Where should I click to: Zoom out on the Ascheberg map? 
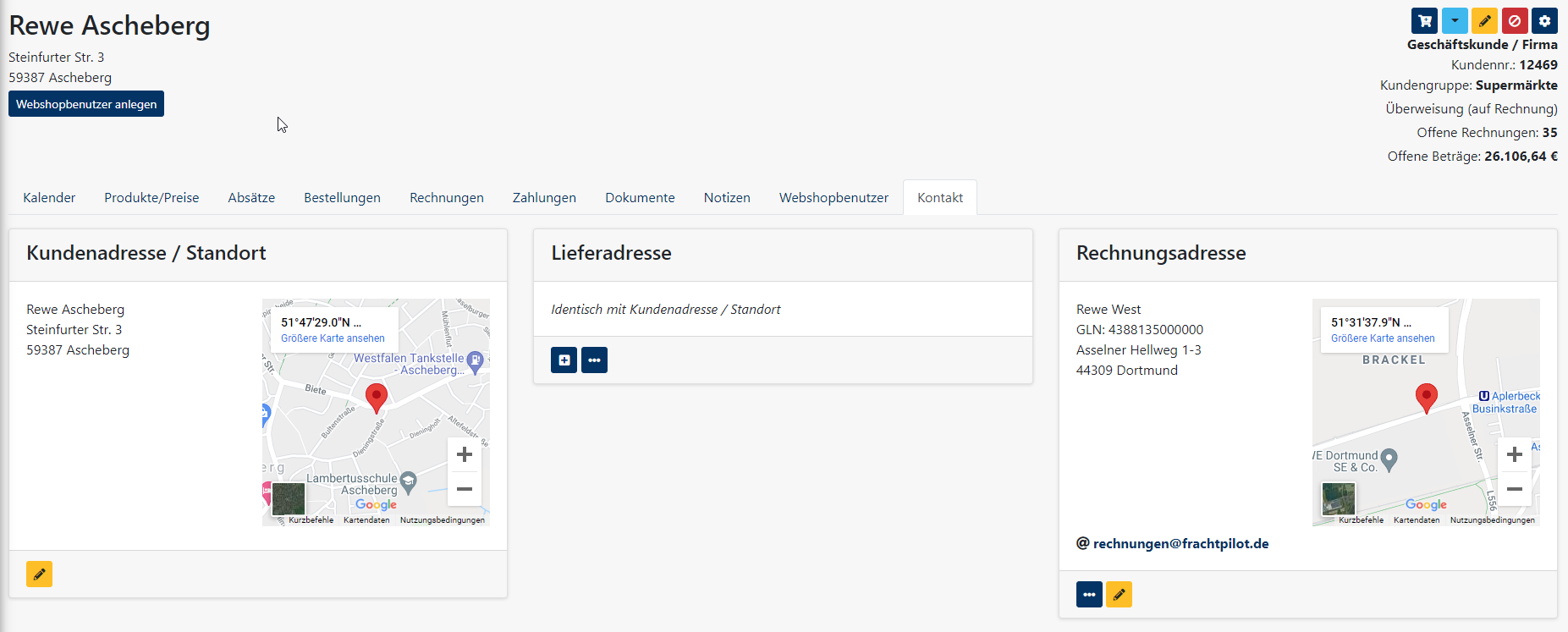pos(464,489)
